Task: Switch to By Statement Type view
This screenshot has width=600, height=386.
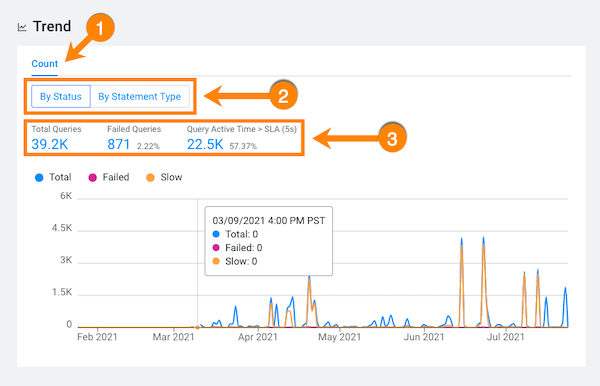Action: 140,96
